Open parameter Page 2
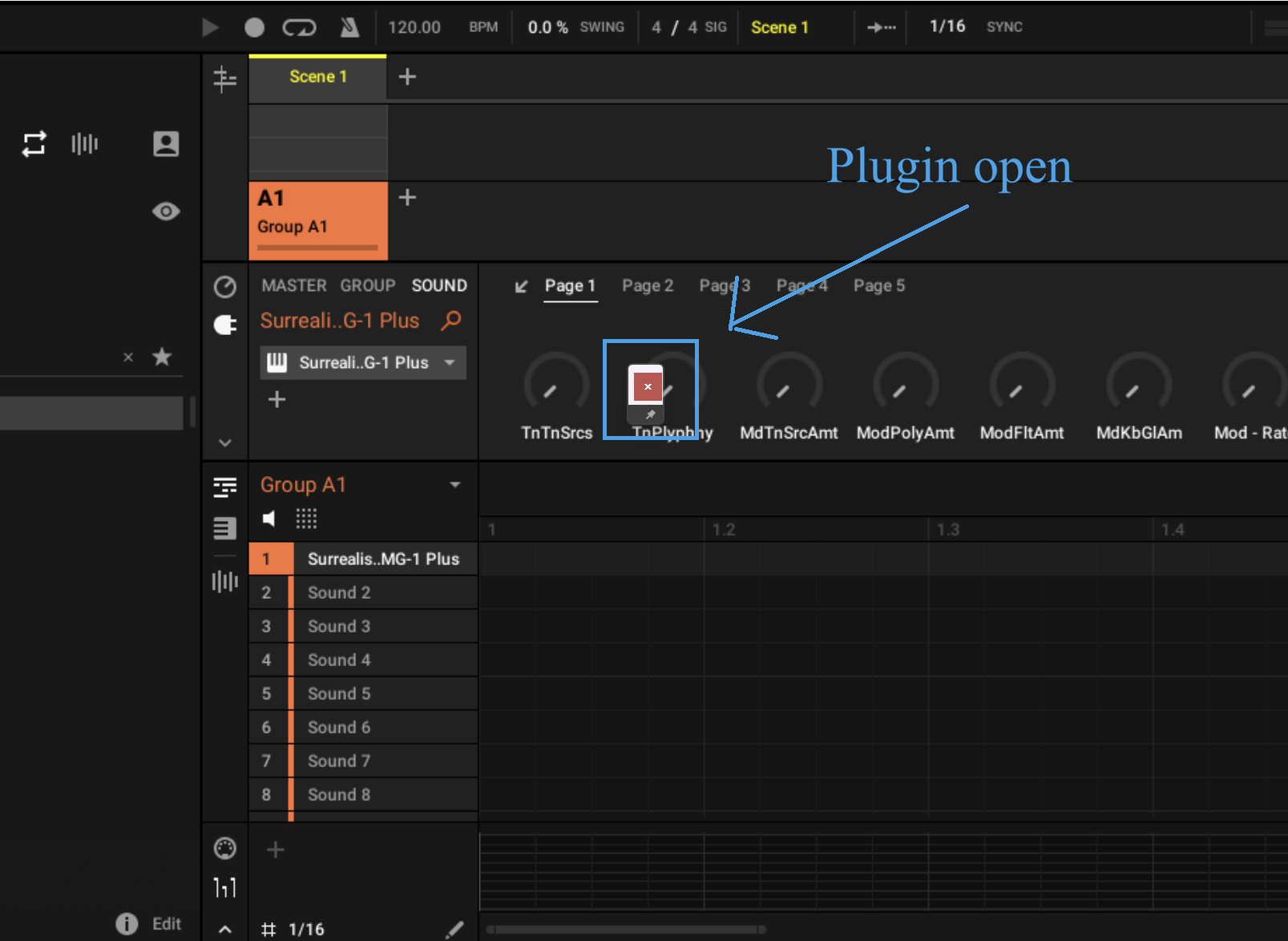Screen dimensions: 1288x941 click(648, 286)
